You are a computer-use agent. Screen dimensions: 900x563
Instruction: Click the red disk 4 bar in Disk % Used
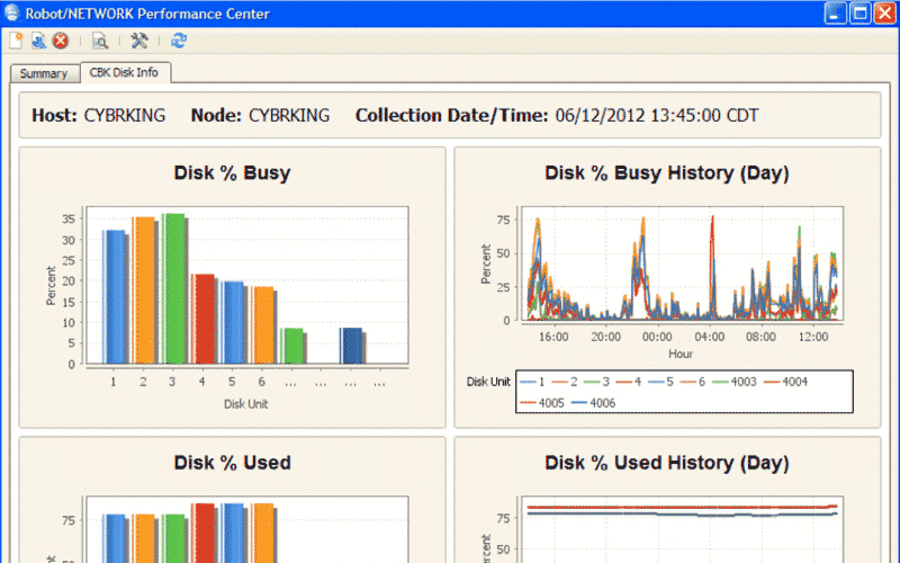[x=204, y=533]
